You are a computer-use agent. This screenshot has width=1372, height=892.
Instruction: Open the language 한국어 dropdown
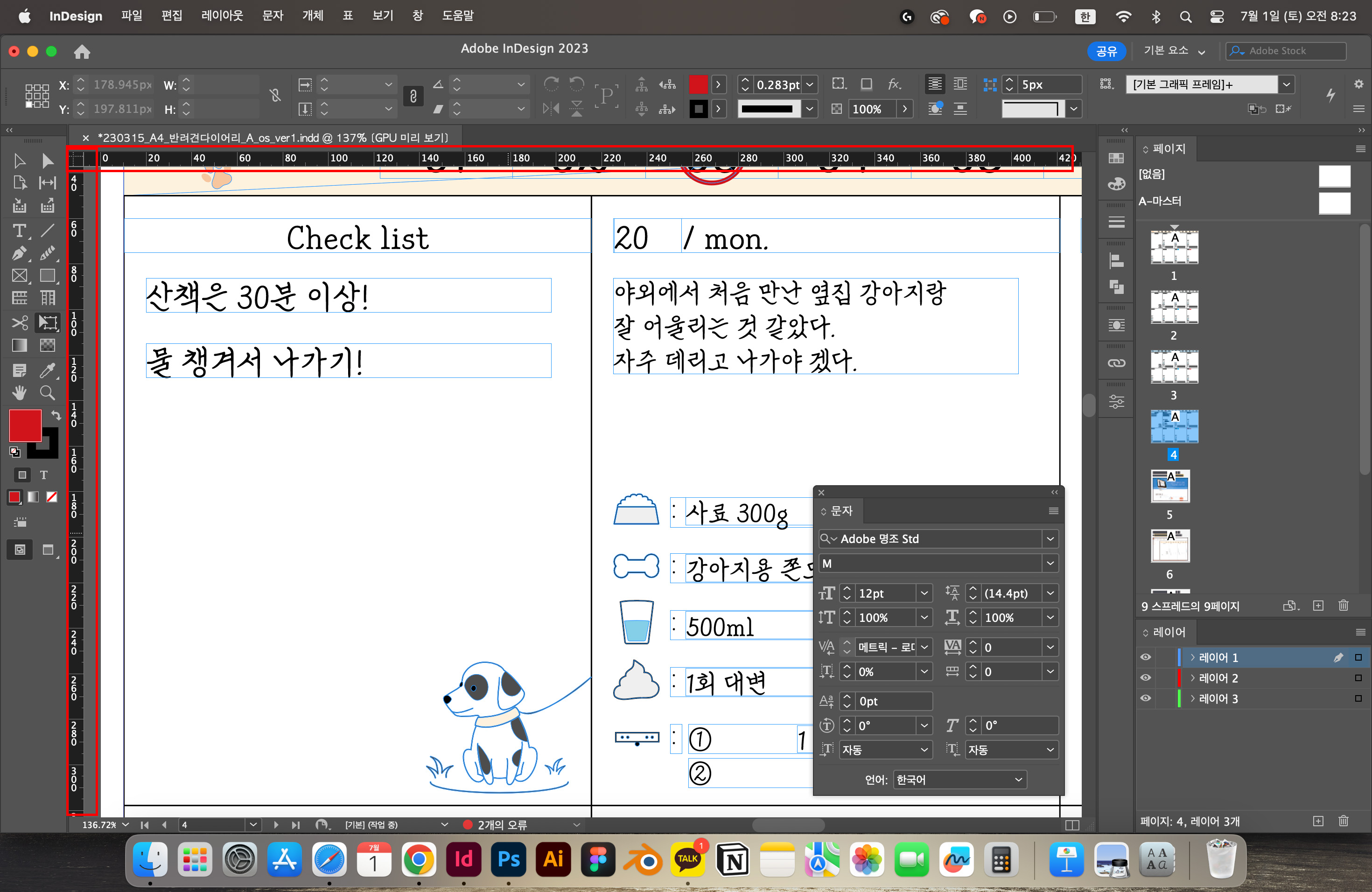(959, 780)
